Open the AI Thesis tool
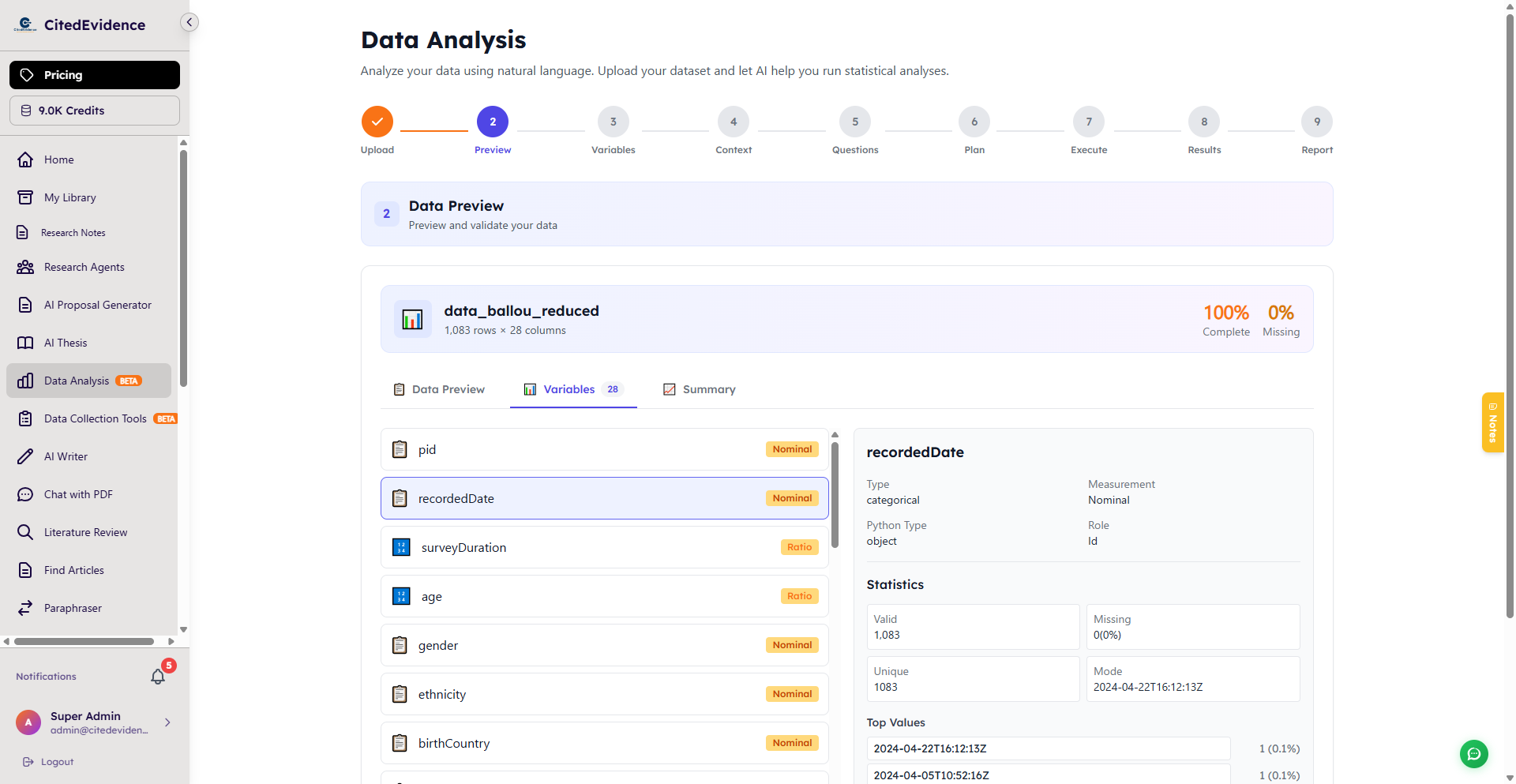Screen dimensions: 1516x784 pos(65,342)
